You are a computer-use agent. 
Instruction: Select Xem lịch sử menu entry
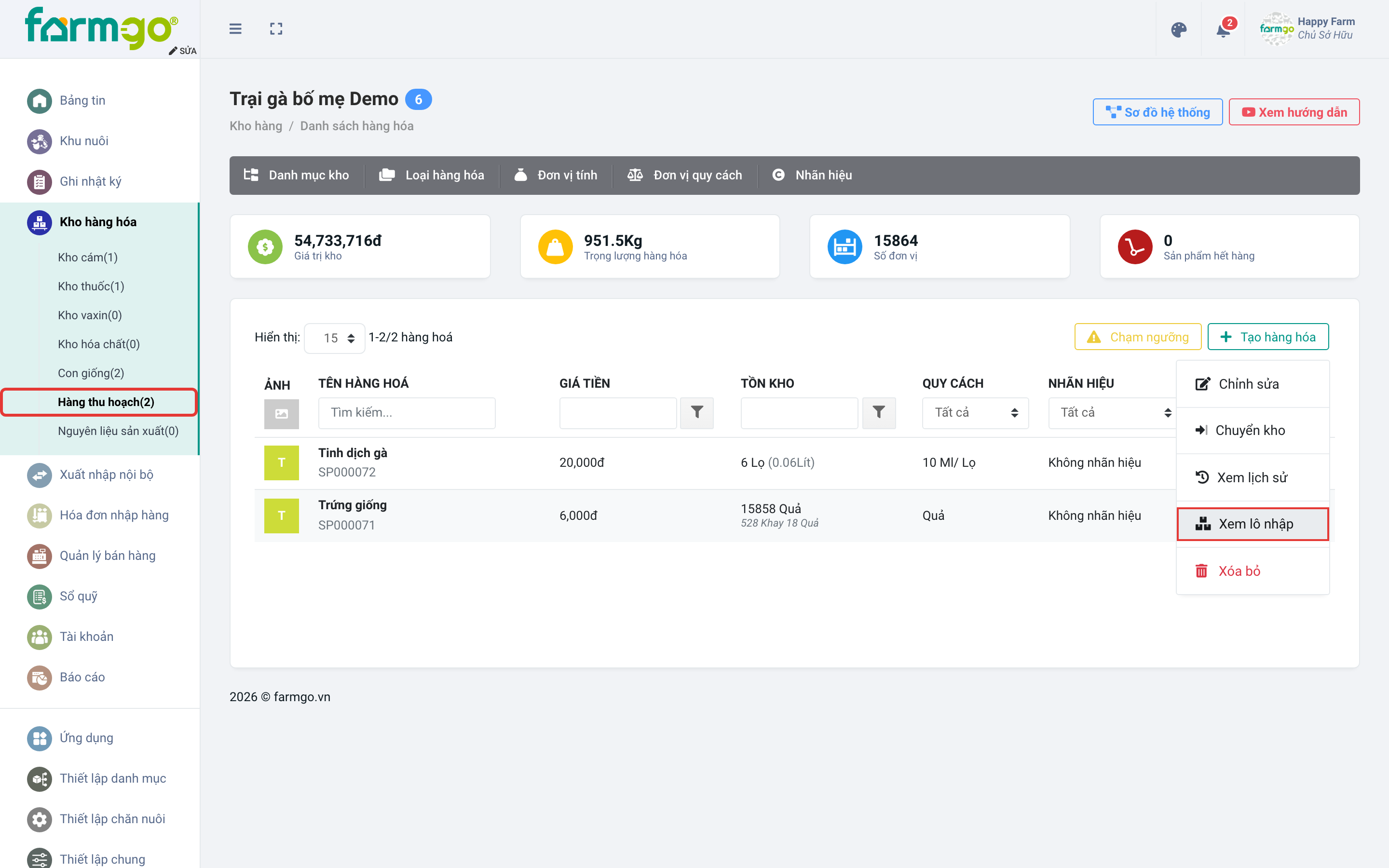(1253, 477)
